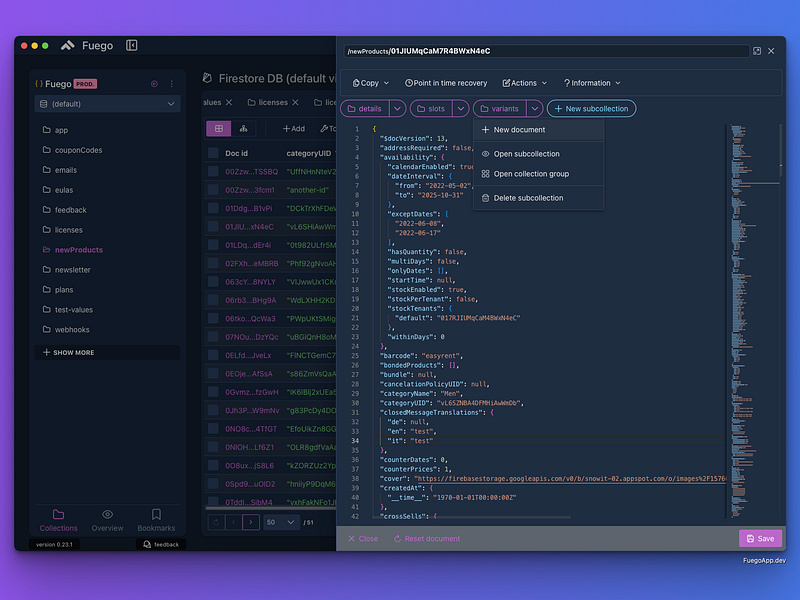The width and height of the screenshot is (800, 600).
Task: Close the licenses tab with its X
Action: click(x=295, y=103)
